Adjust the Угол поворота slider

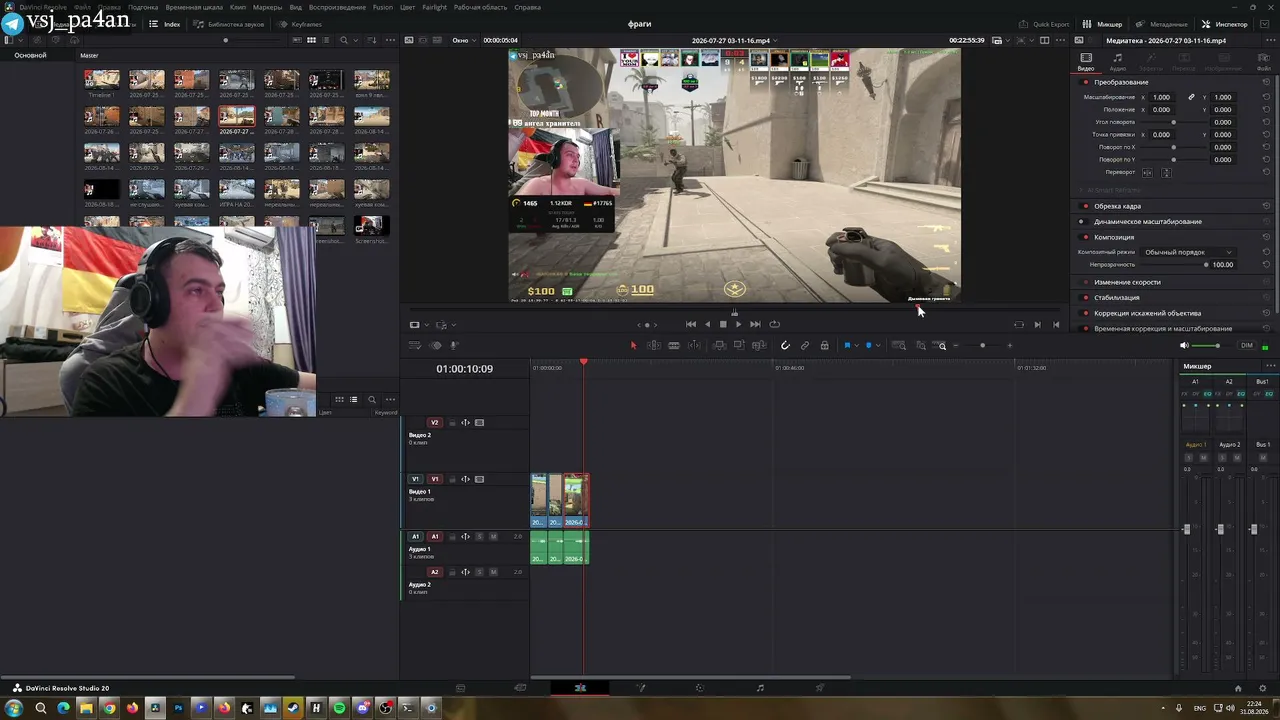coord(1173,122)
